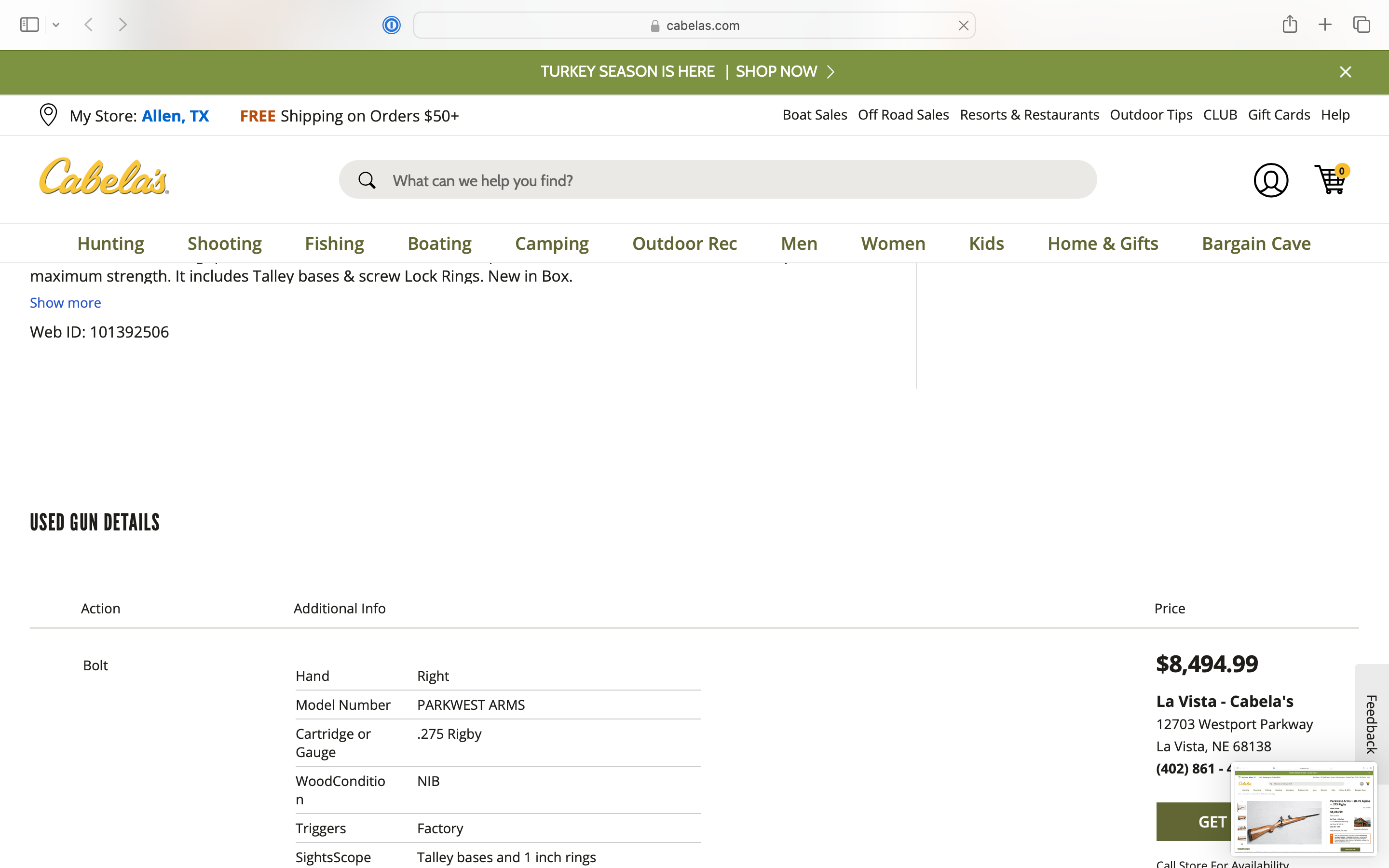This screenshot has height=868, width=1389.
Task: Open the screenshot preview thumbnail
Action: click(x=1304, y=809)
